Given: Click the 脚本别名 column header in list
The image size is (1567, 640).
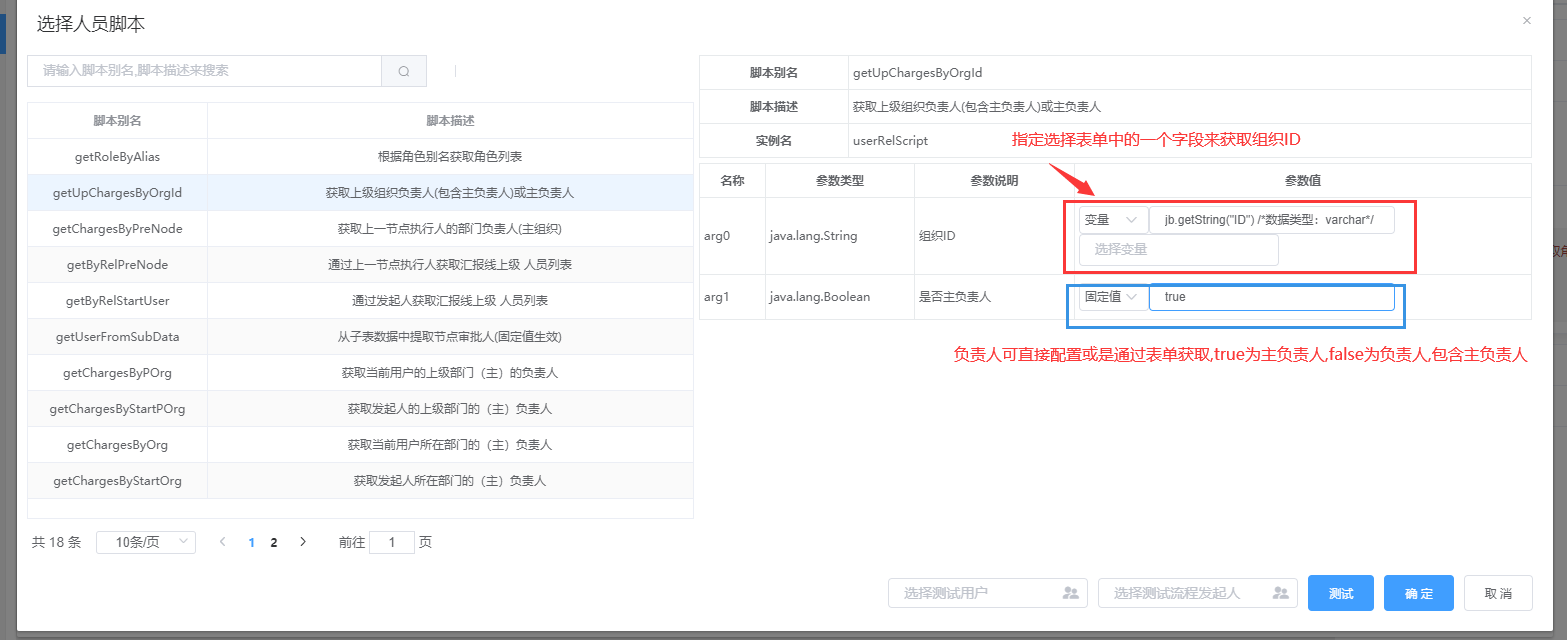Looking at the screenshot, I should 117,121.
